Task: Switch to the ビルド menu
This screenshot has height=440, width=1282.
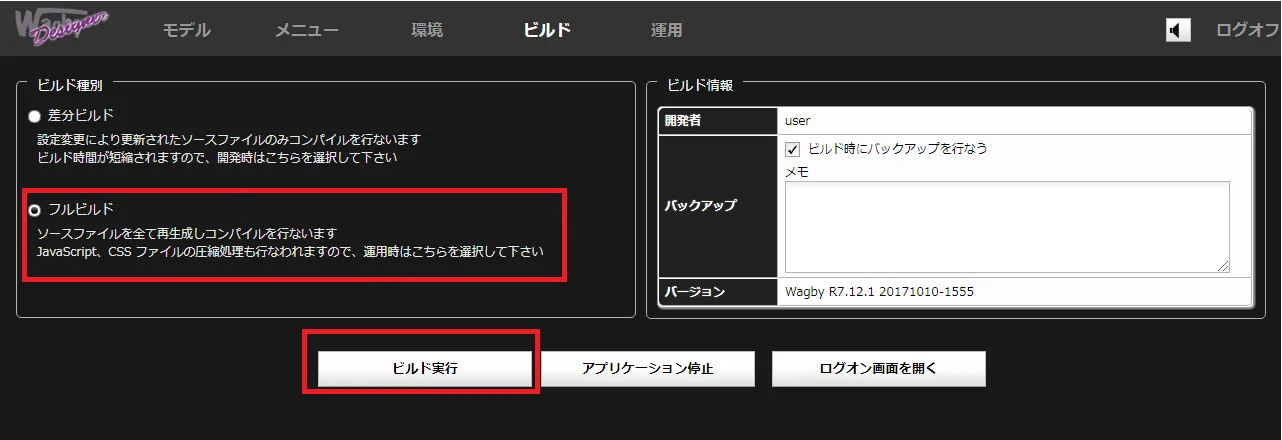Action: tap(547, 30)
